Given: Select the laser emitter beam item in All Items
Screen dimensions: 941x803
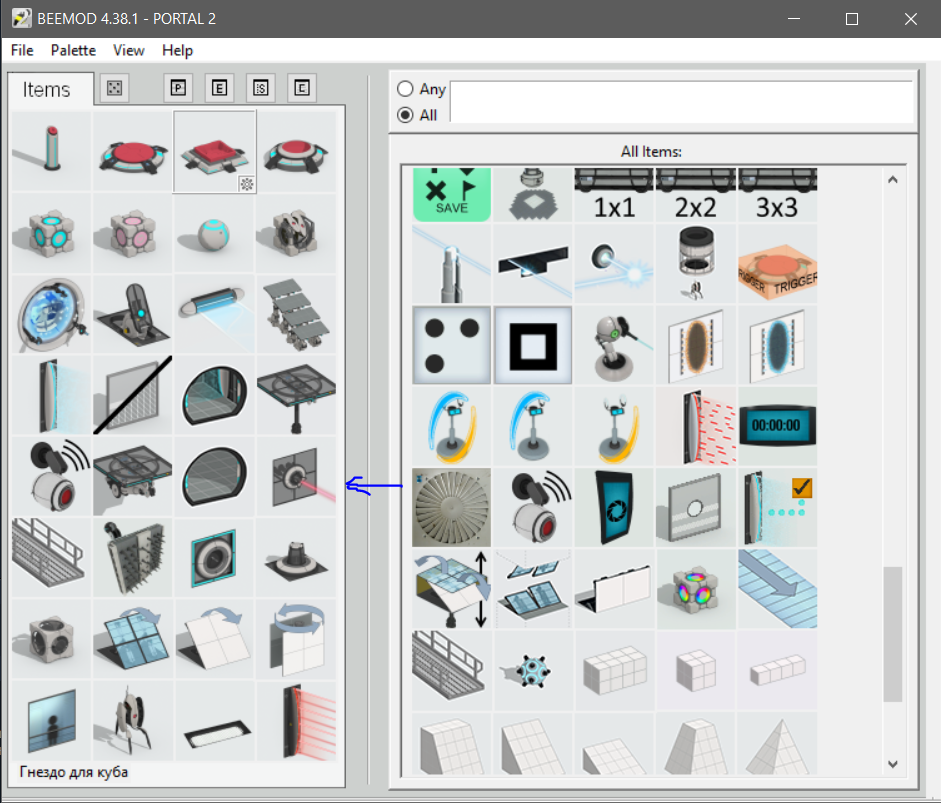Looking at the screenshot, I should (614, 264).
